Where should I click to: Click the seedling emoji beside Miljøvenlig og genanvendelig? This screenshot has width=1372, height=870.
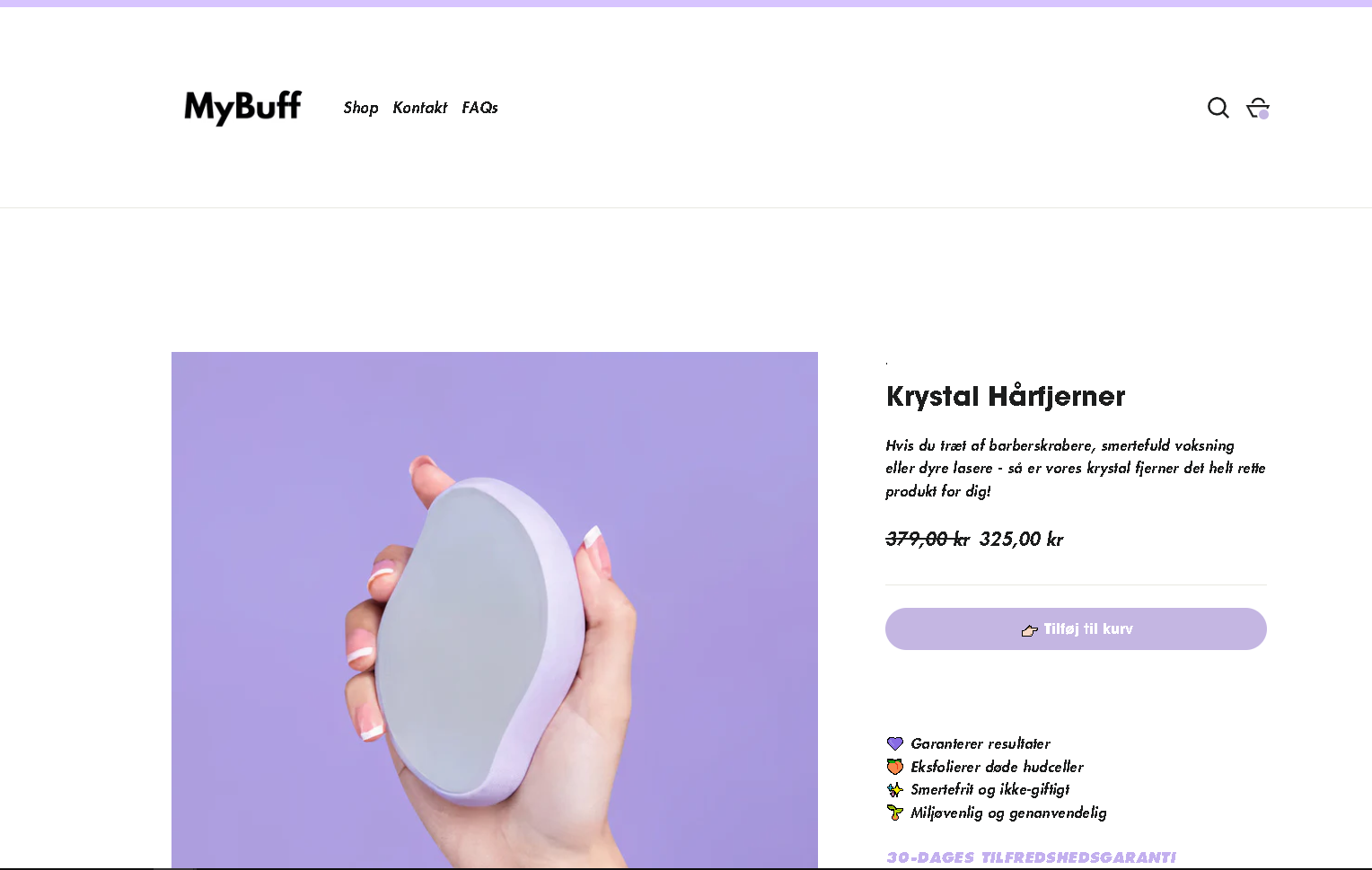click(x=895, y=813)
